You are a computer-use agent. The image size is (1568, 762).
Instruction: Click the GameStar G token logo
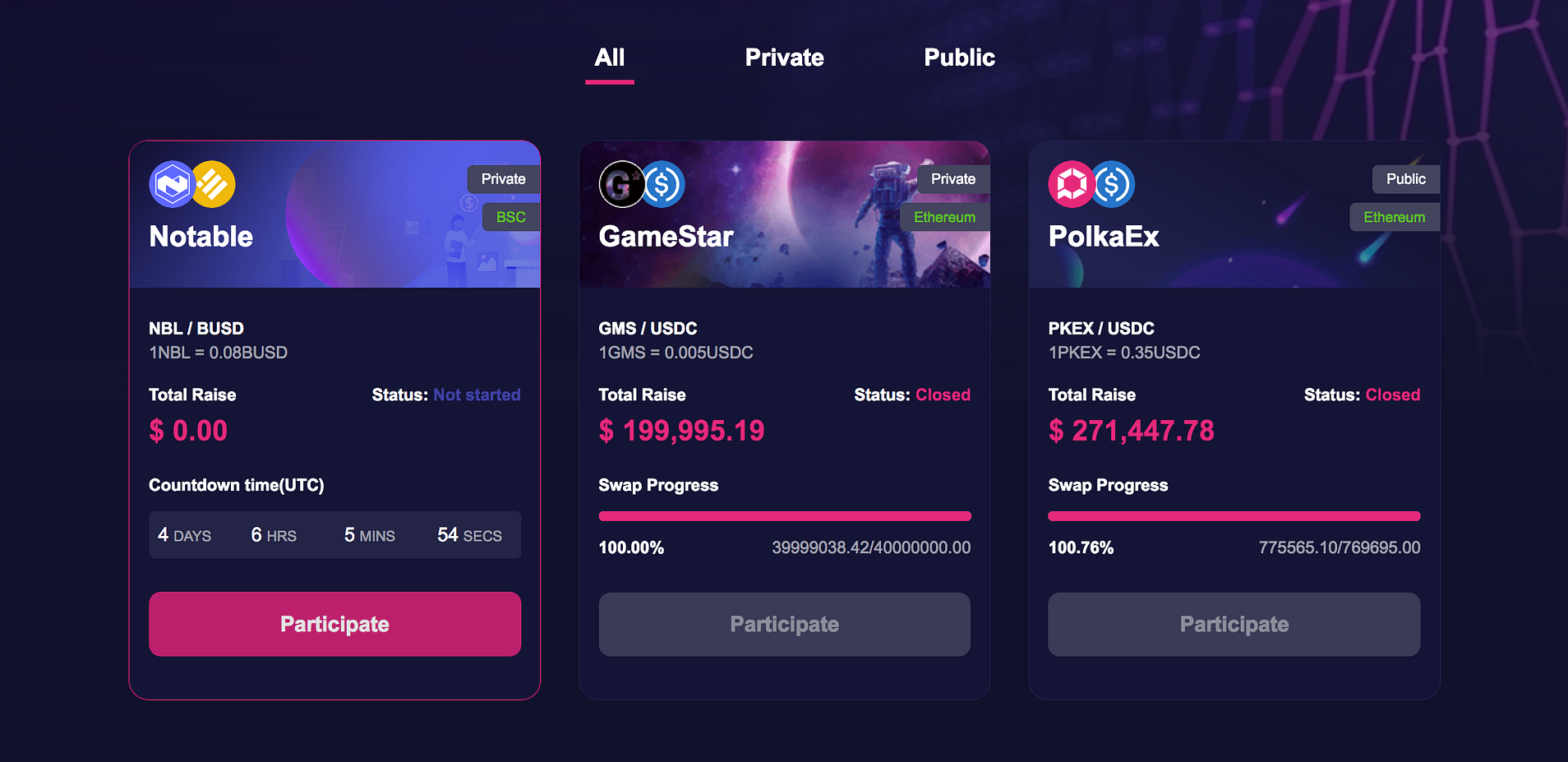click(x=620, y=184)
